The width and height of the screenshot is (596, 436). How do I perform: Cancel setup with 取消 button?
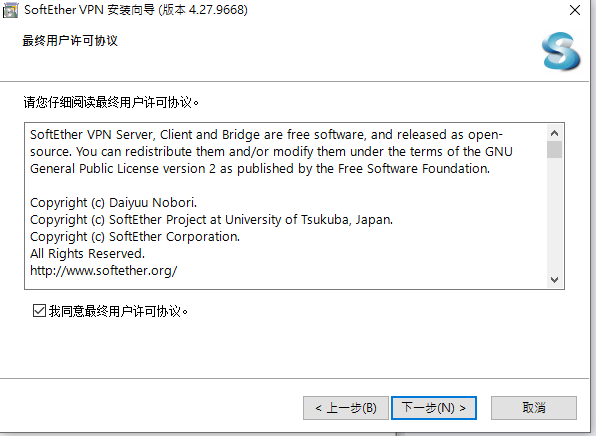534,408
